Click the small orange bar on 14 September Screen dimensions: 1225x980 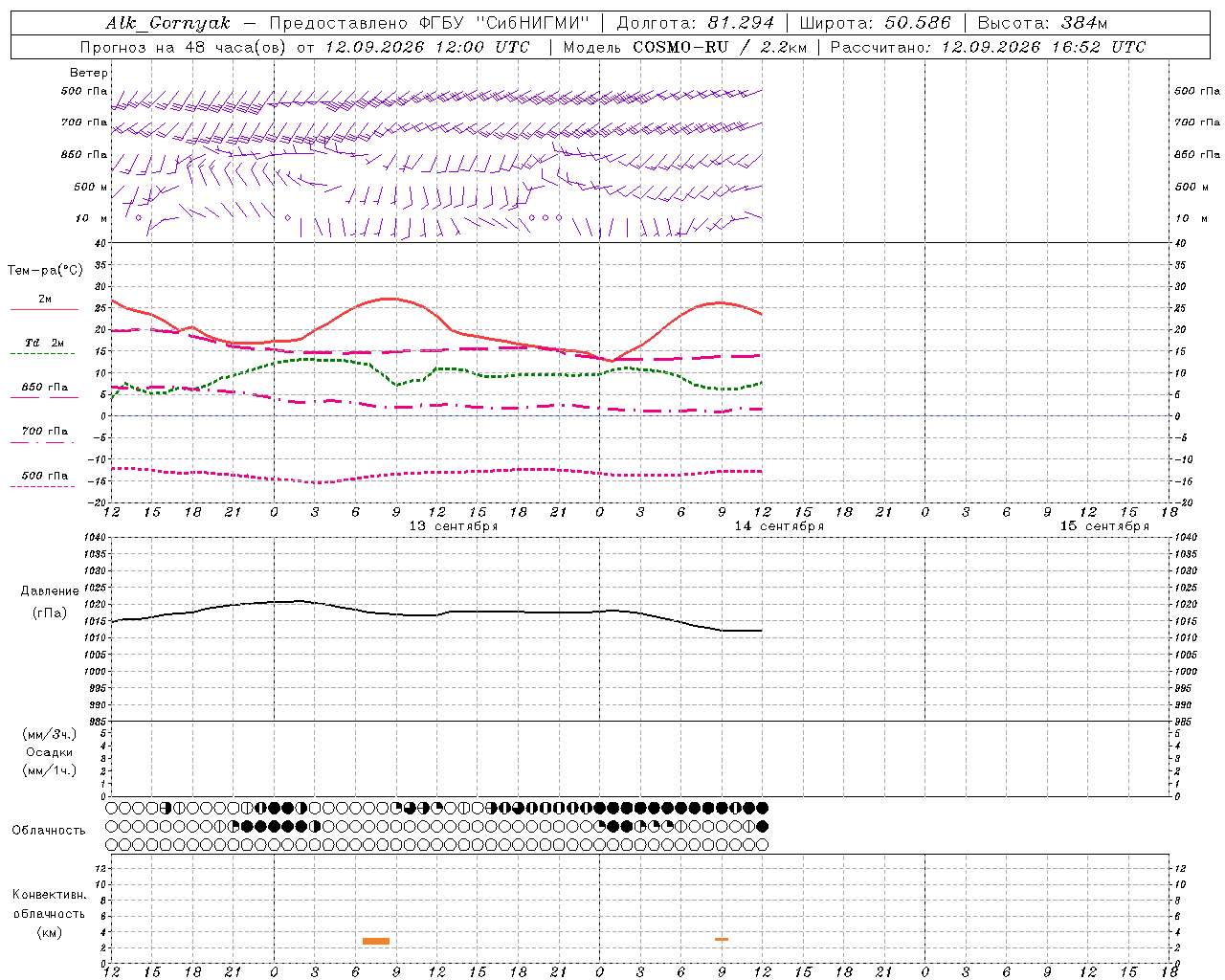[722, 939]
